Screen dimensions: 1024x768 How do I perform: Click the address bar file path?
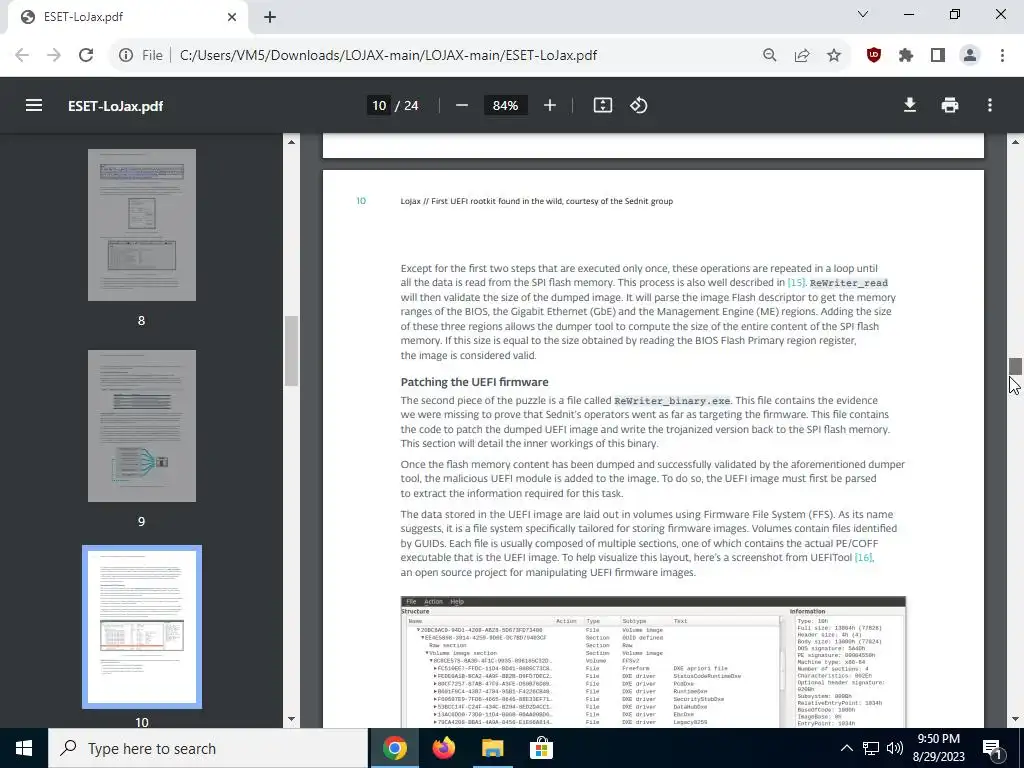[388, 55]
